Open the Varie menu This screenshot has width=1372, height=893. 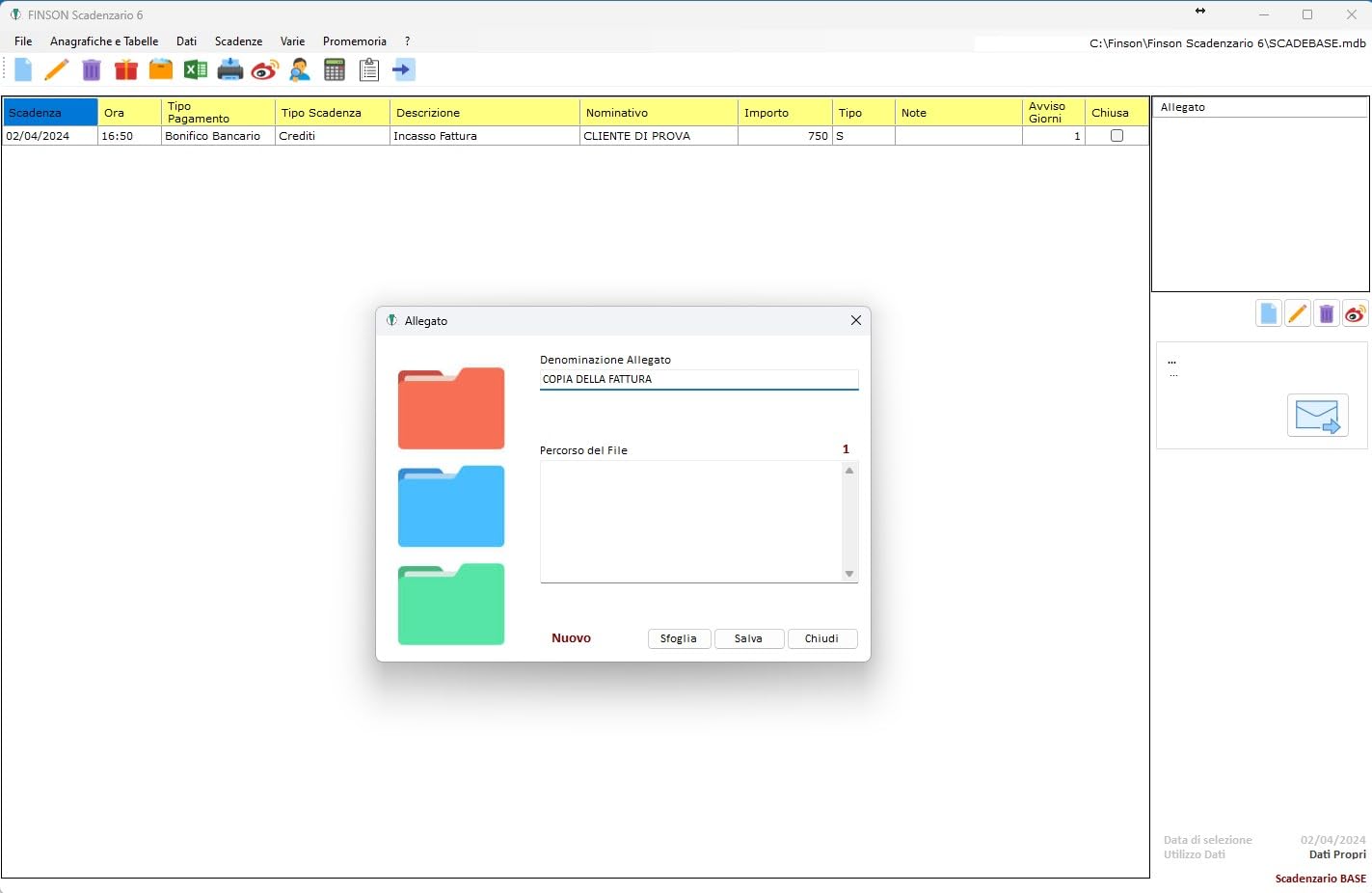click(293, 41)
